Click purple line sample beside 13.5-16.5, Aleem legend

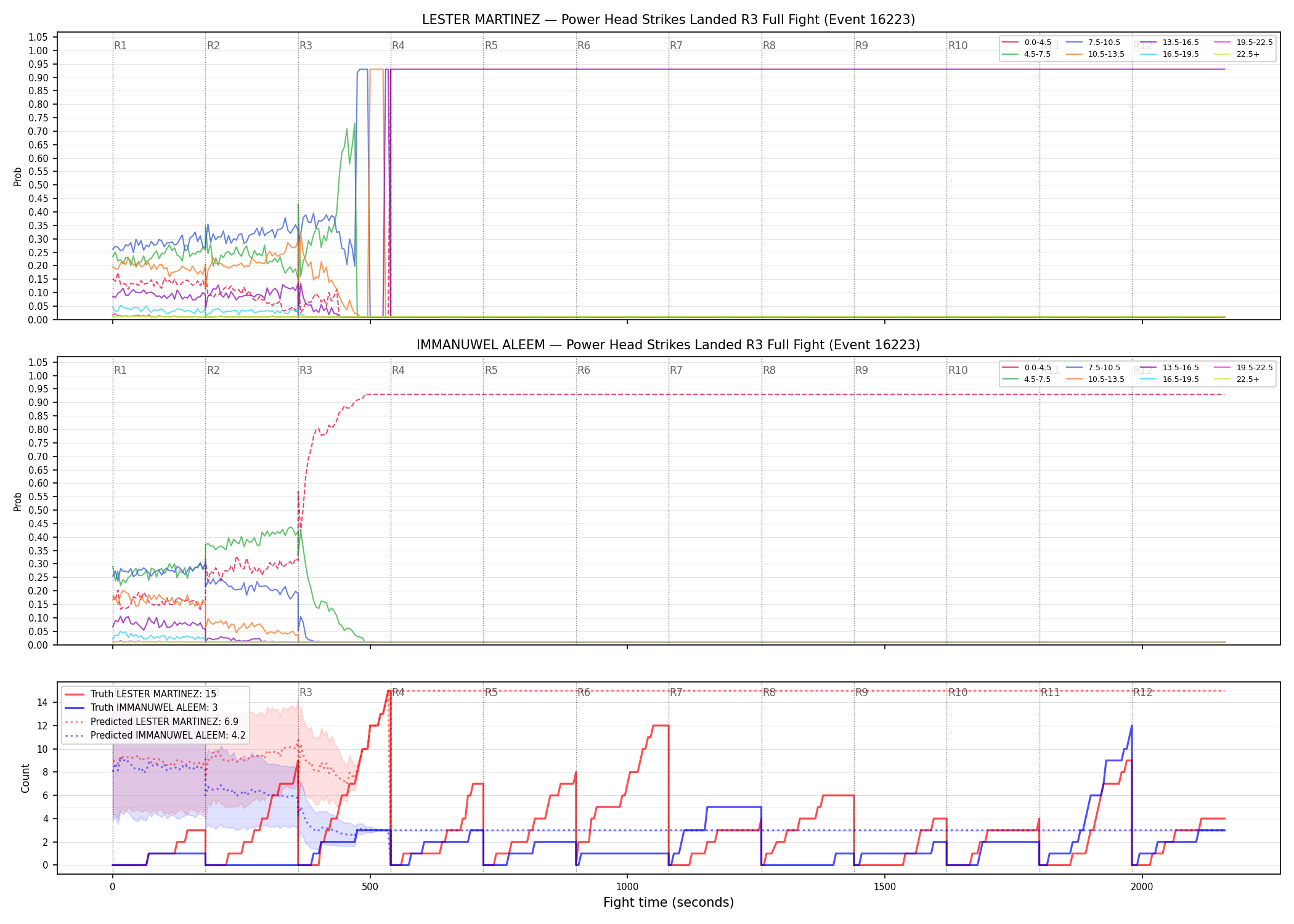(x=1148, y=368)
